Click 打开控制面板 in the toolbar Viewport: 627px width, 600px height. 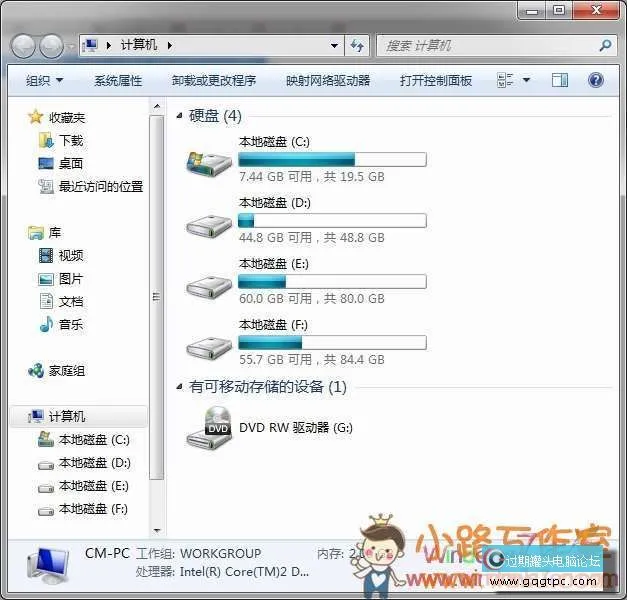point(436,80)
